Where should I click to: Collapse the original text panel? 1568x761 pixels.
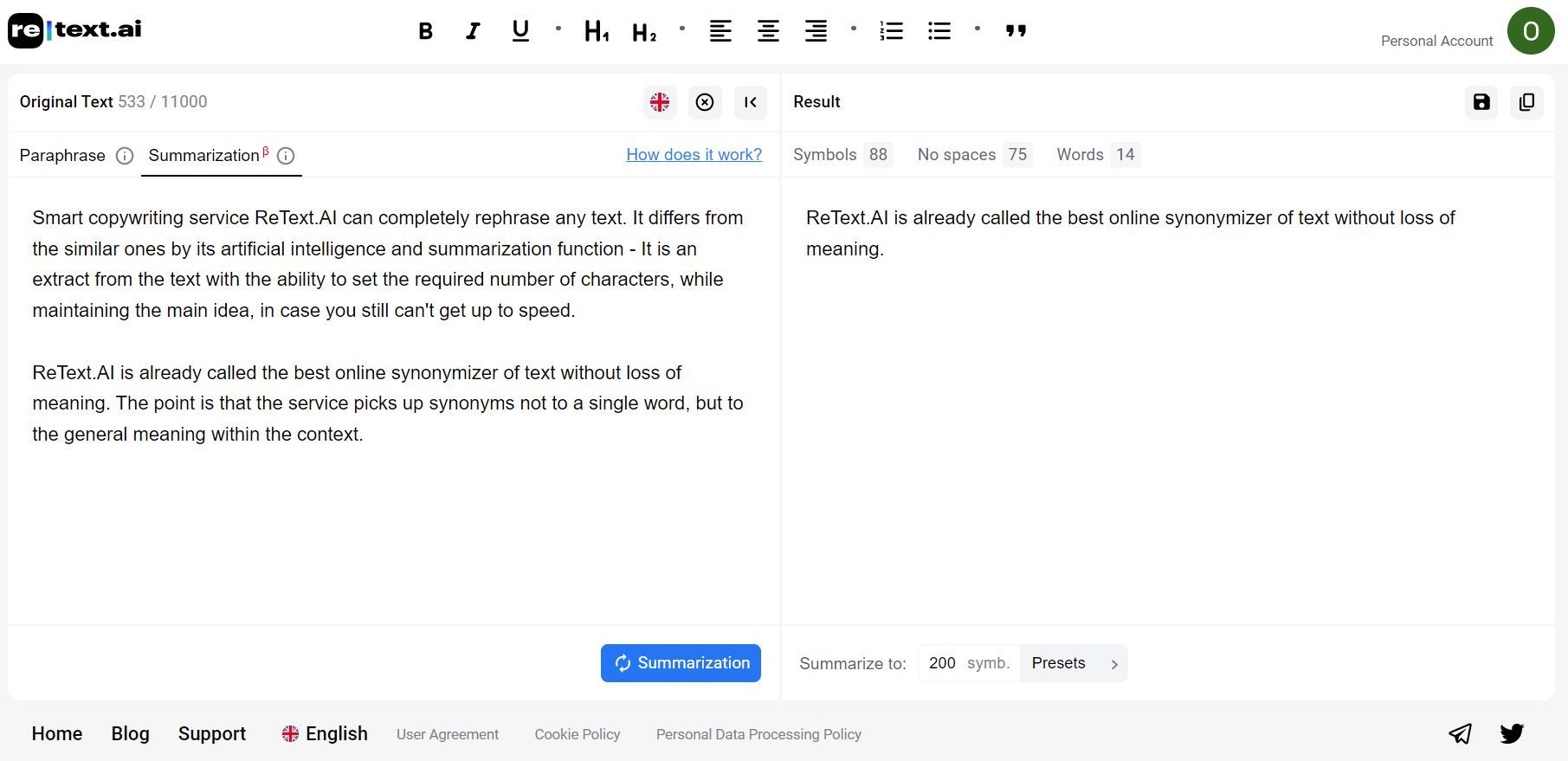tap(751, 102)
